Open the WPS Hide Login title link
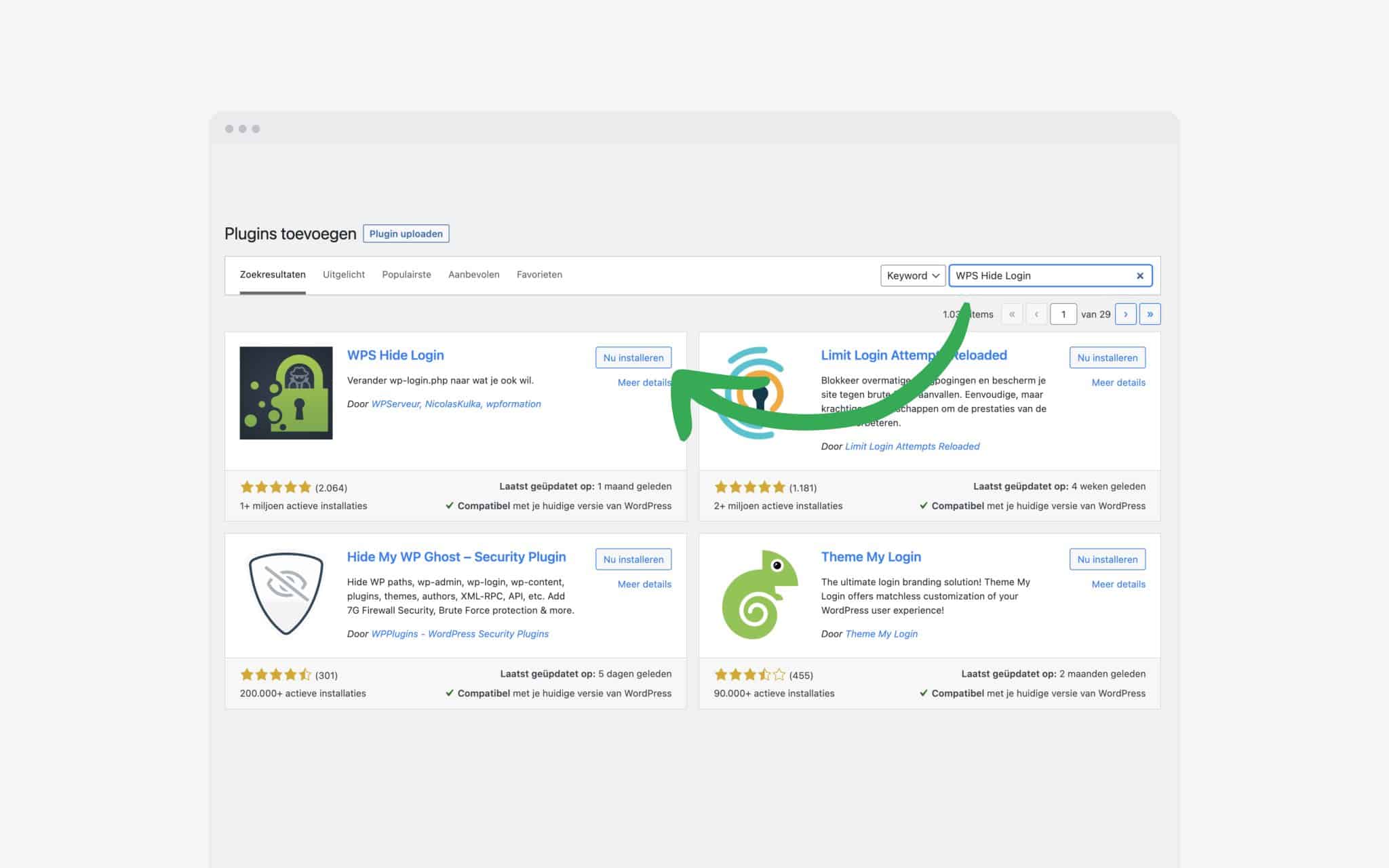 (x=395, y=355)
